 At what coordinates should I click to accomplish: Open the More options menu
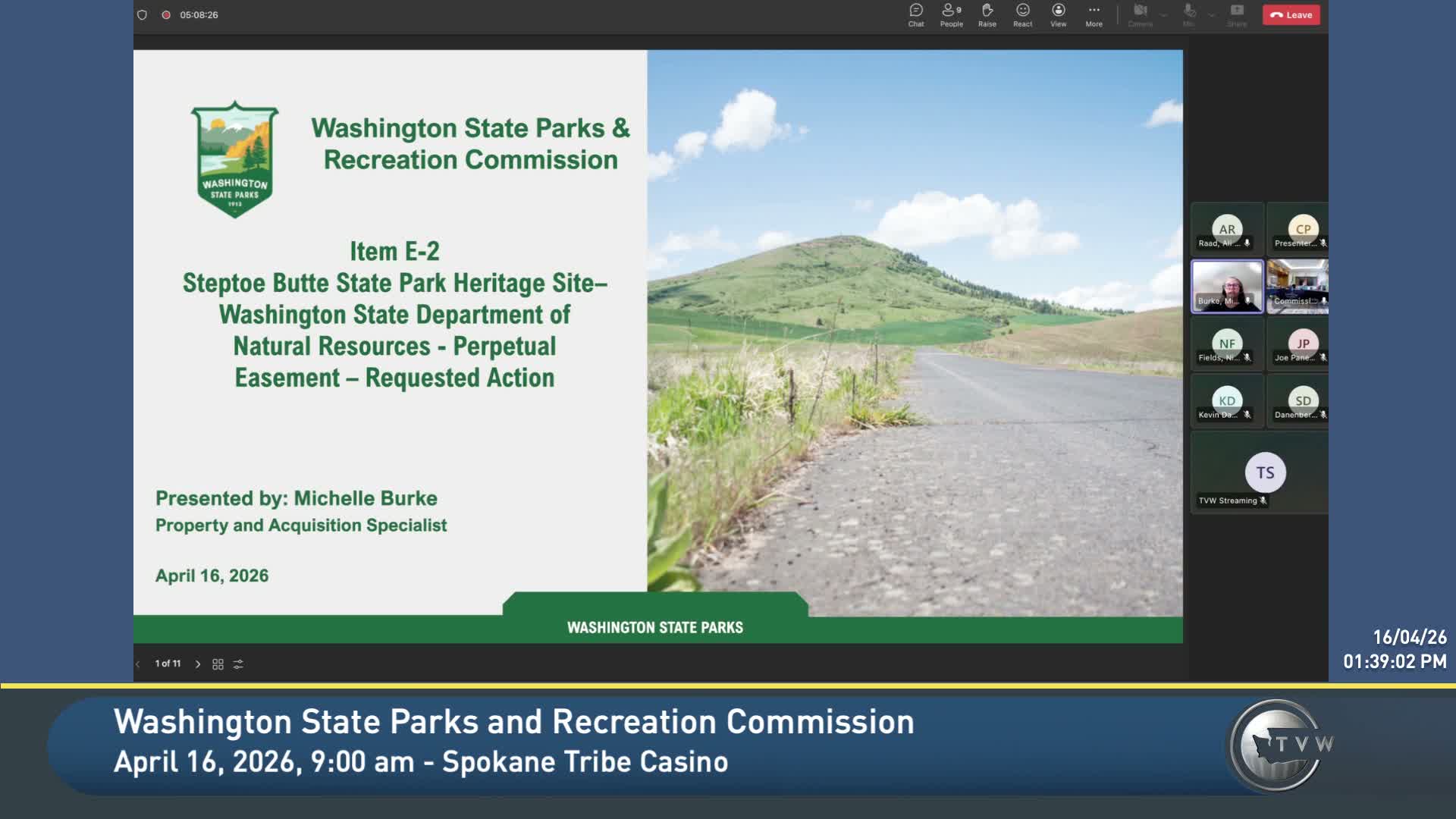click(1094, 14)
